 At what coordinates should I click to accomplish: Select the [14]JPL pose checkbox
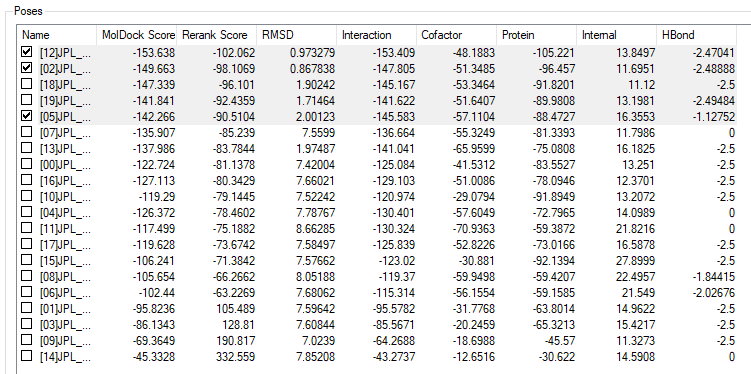pyautogui.click(x=27, y=356)
